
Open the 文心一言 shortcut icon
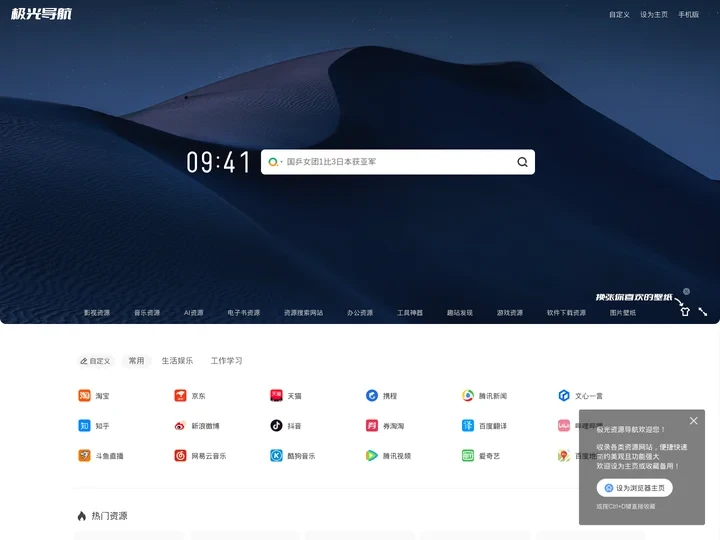[564, 395]
